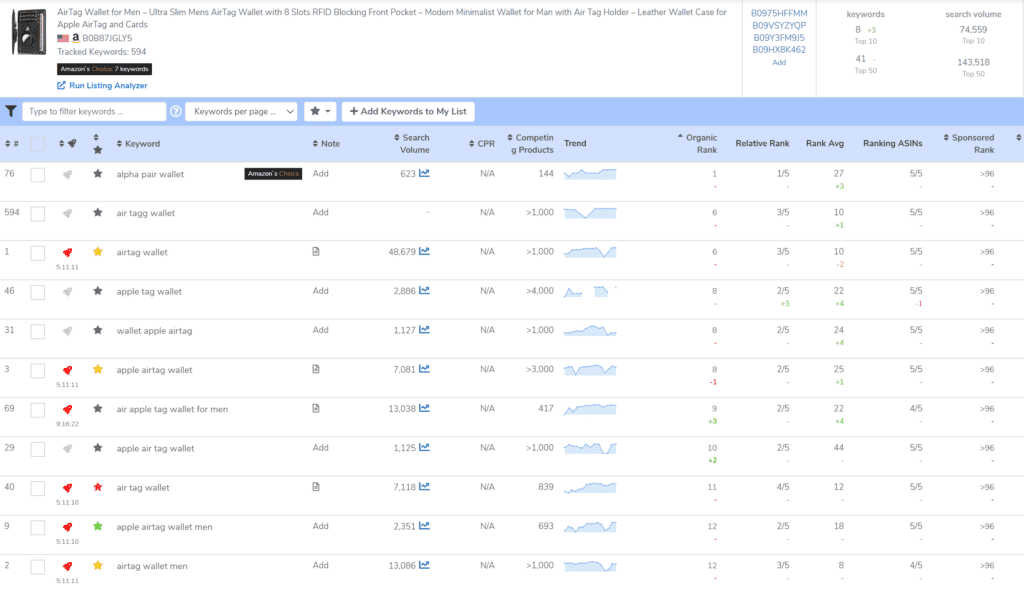Click Rank Avg column header

click(x=825, y=143)
